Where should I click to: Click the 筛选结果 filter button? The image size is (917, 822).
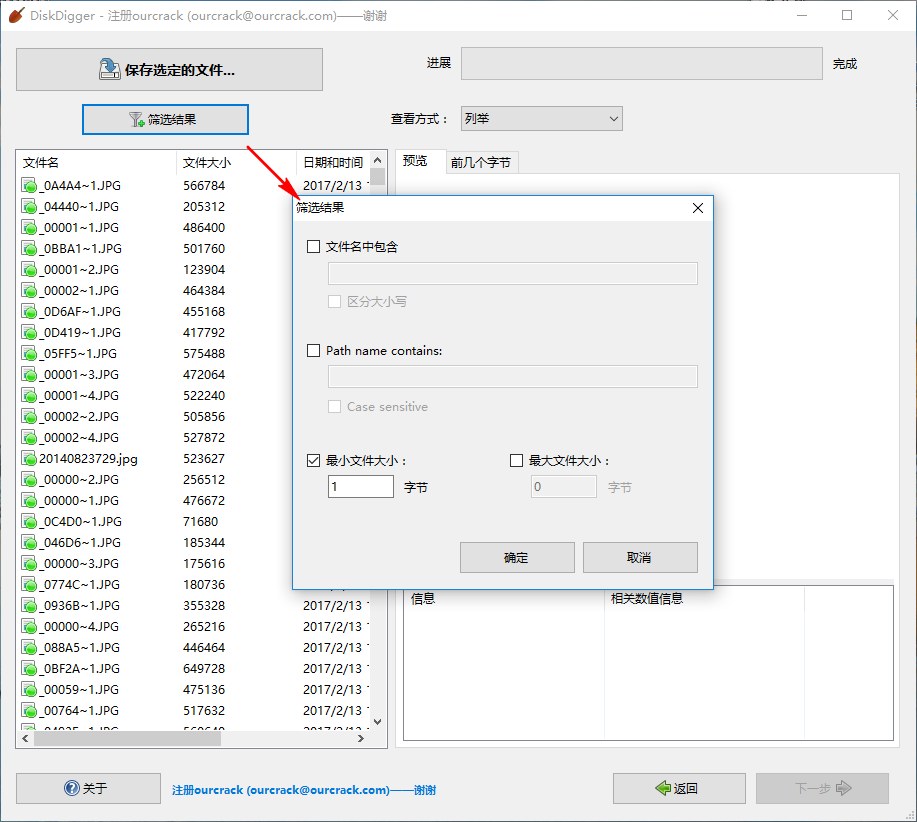(x=165, y=119)
